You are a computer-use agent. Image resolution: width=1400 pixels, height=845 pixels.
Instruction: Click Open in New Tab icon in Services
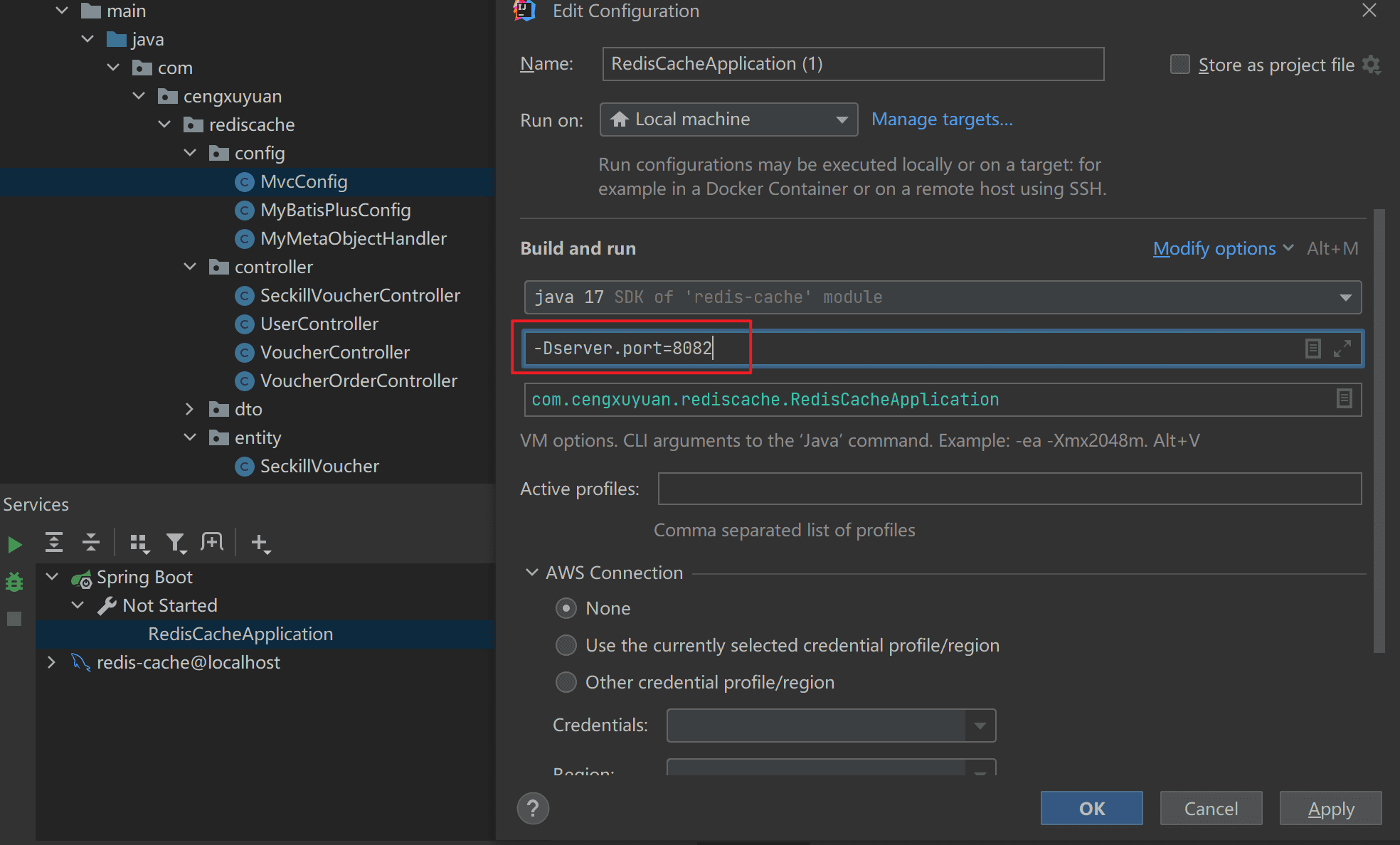point(212,543)
